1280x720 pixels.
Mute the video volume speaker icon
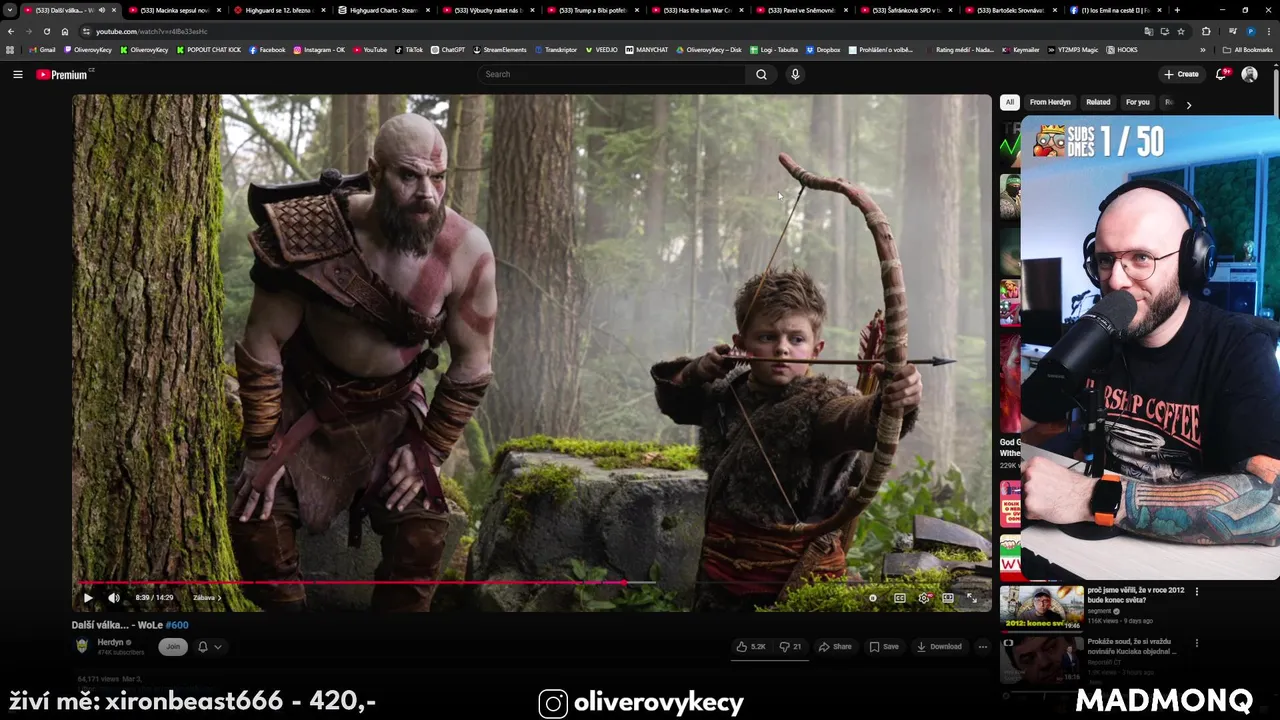pos(113,598)
